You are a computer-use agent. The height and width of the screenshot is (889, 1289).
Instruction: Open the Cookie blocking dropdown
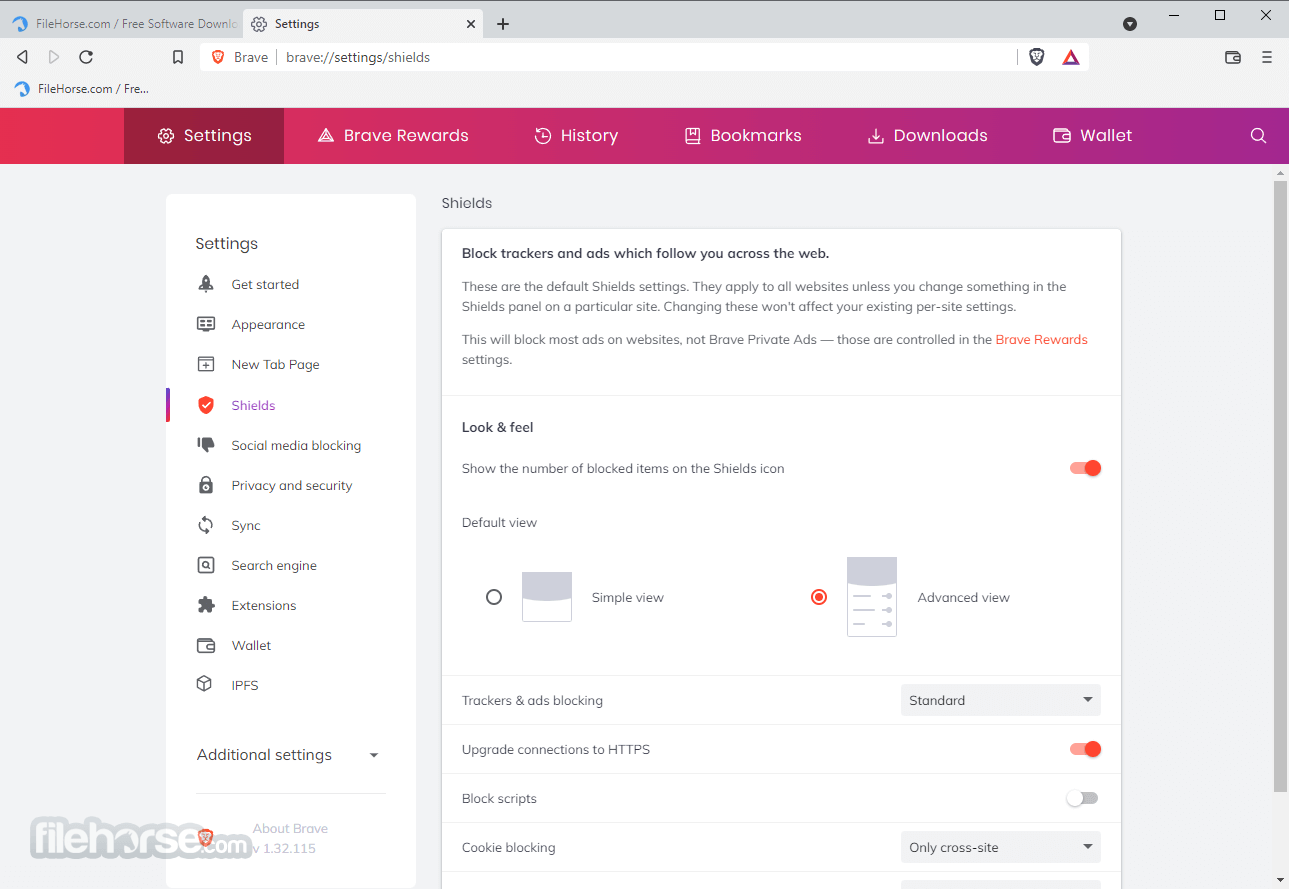click(x=1001, y=847)
